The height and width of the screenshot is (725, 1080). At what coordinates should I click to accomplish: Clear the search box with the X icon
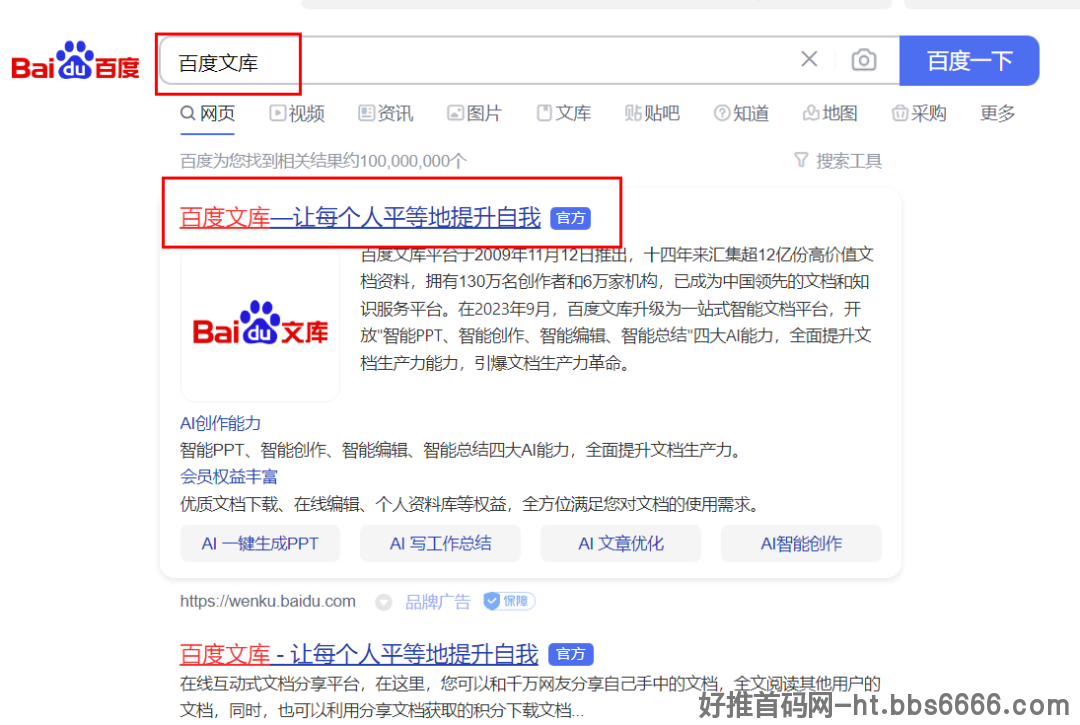tap(809, 59)
